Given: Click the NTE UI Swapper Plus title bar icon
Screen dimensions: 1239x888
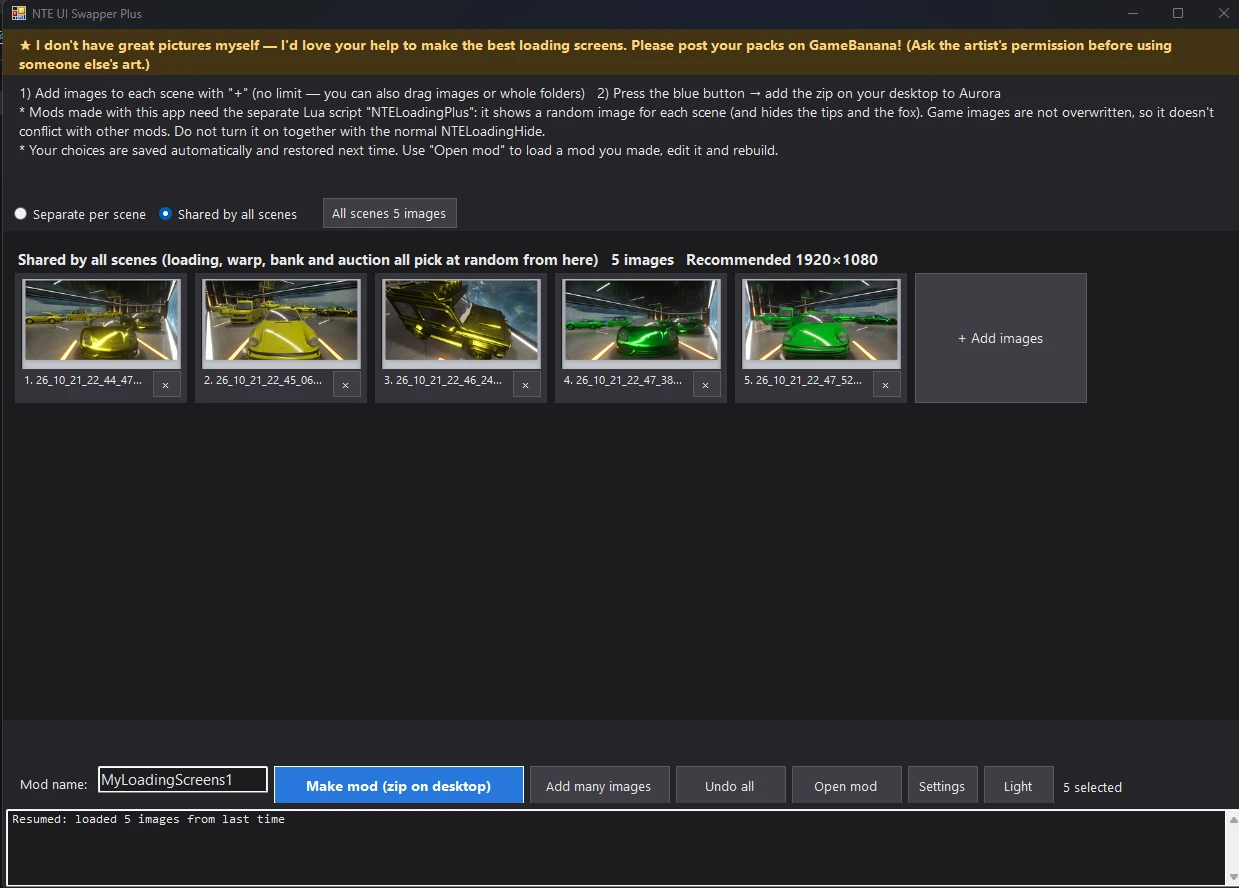Looking at the screenshot, I should [x=18, y=13].
